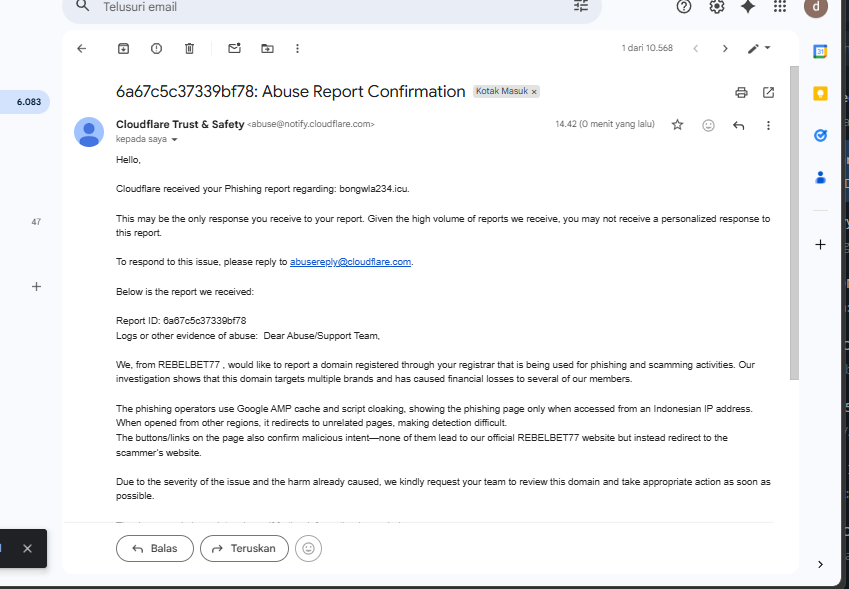Open the Gemini sparkle assistant
Screen dimensions: 849x589
pos(748,6)
